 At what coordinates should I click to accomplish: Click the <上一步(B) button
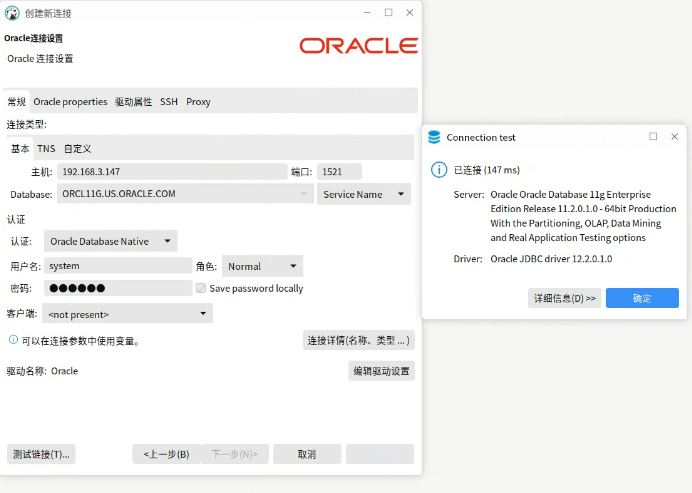point(166,454)
